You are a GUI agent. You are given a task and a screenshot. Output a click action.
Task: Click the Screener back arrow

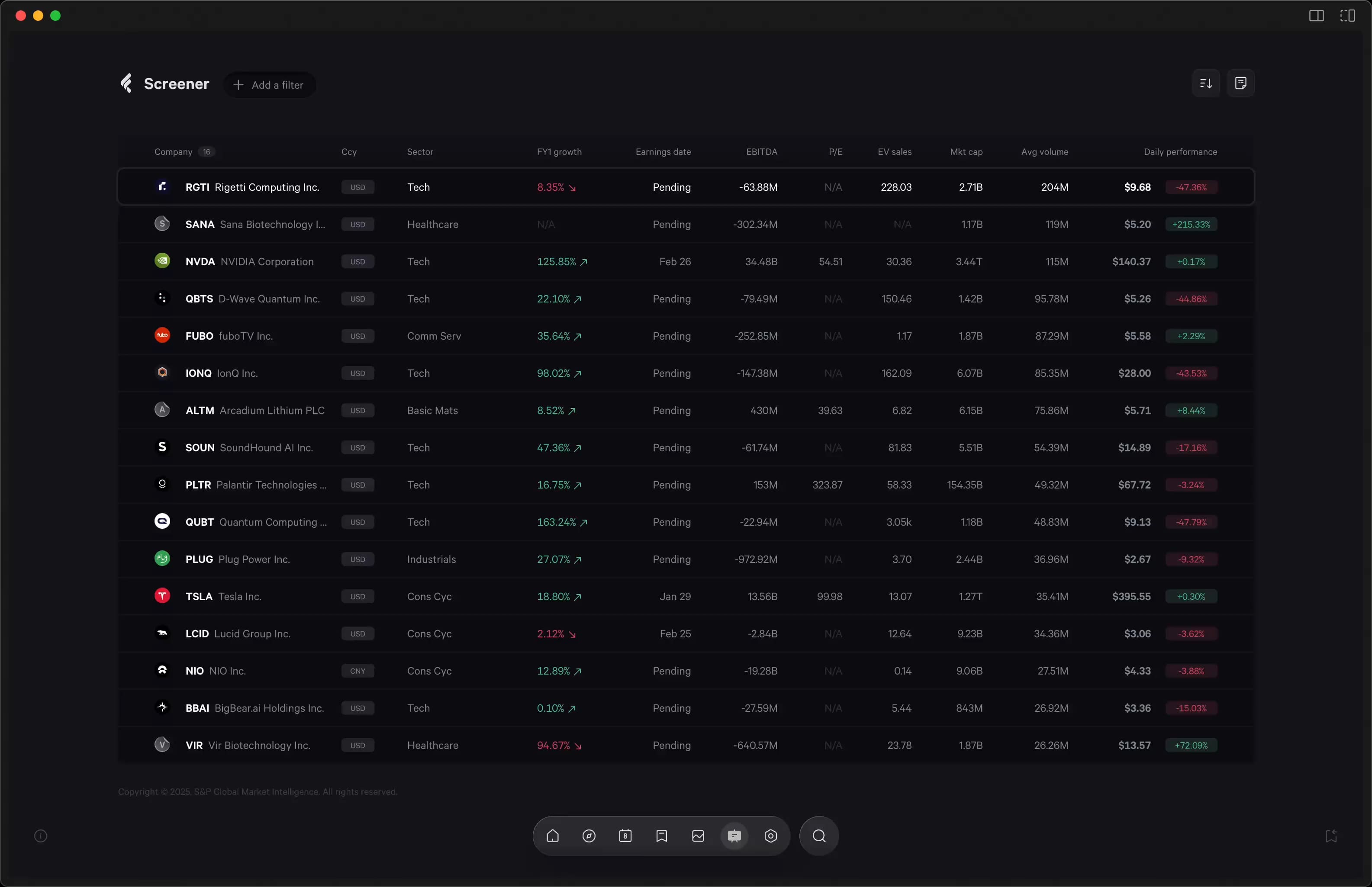coord(127,83)
